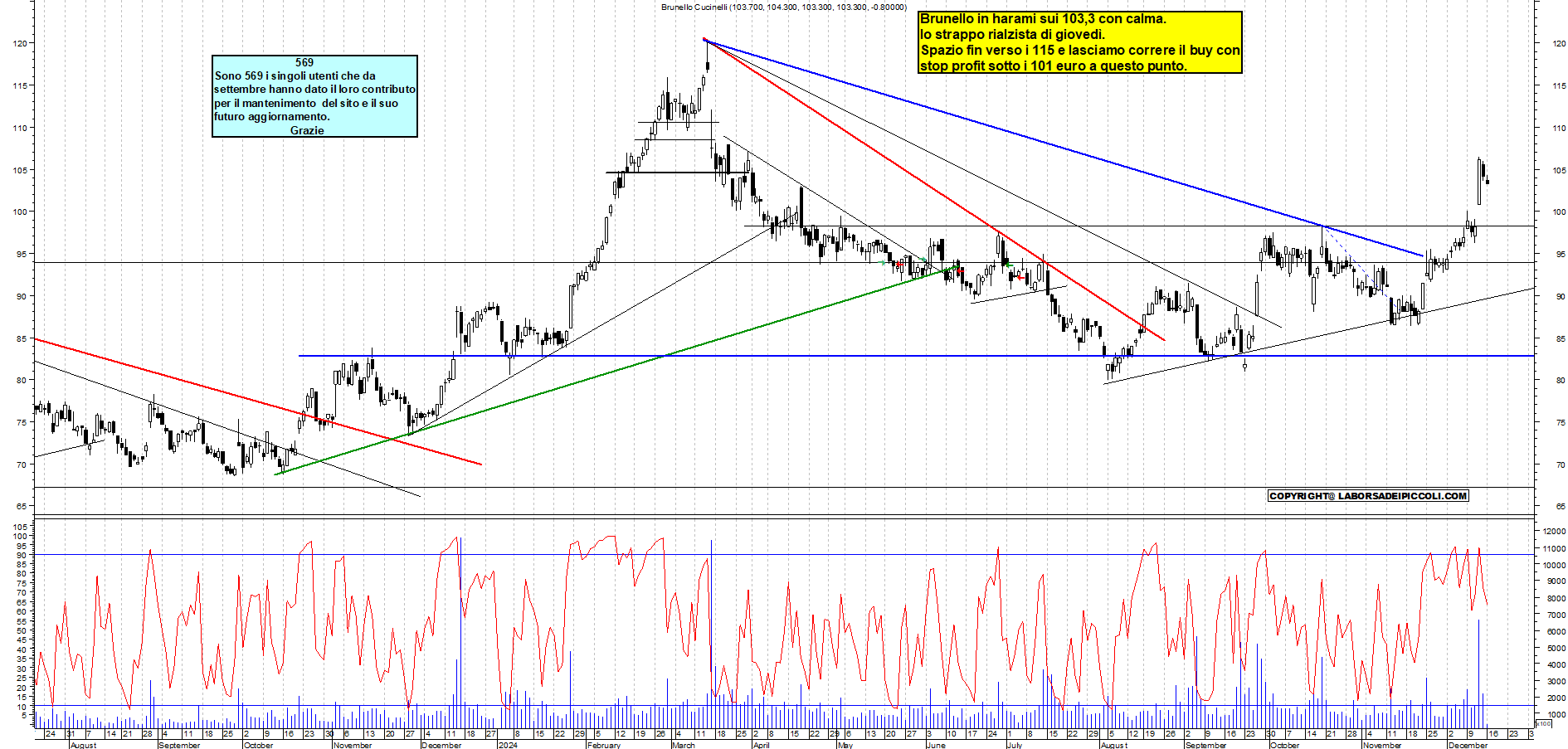Select the line 'stop profit sotto i 101 euro'
The height and width of the screenshot is (749, 1568).
pos(1054,66)
